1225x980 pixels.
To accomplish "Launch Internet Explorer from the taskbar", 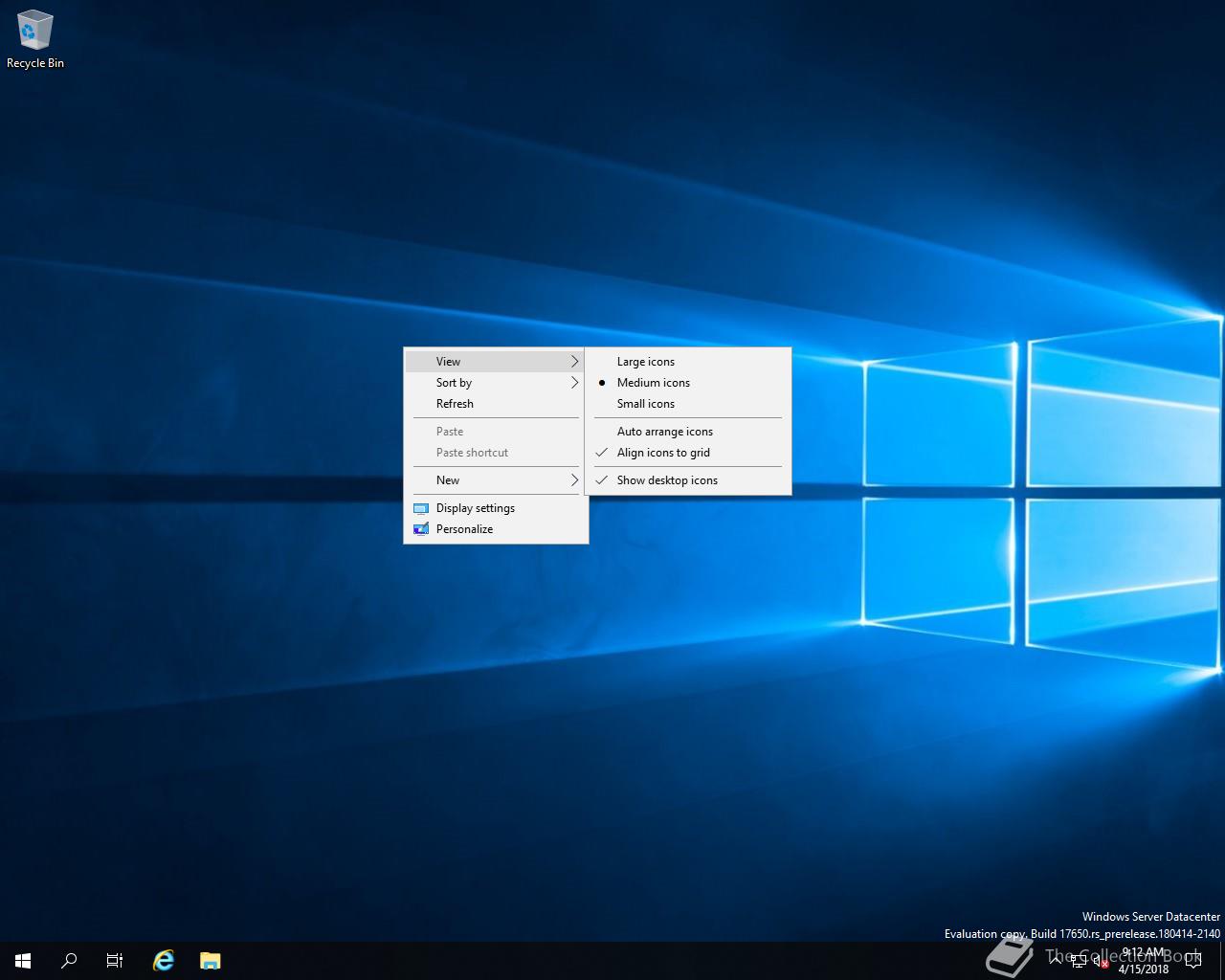I will pyautogui.click(x=164, y=961).
